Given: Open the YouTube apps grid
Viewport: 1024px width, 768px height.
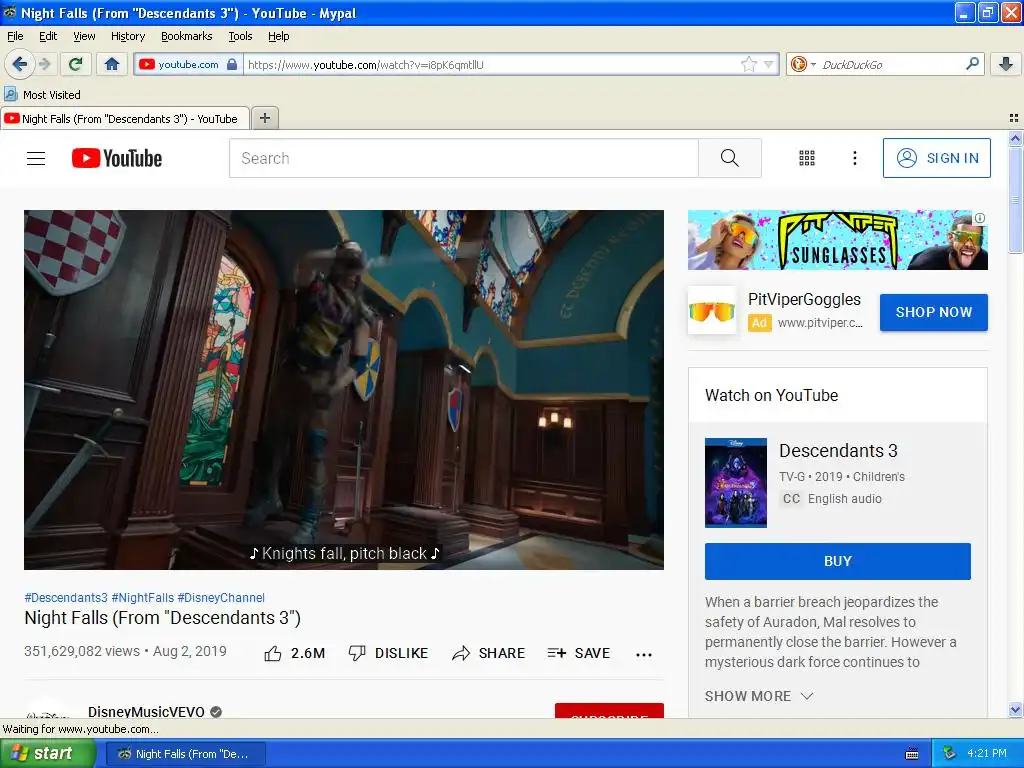Looking at the screenshot, I should (807, 158).
